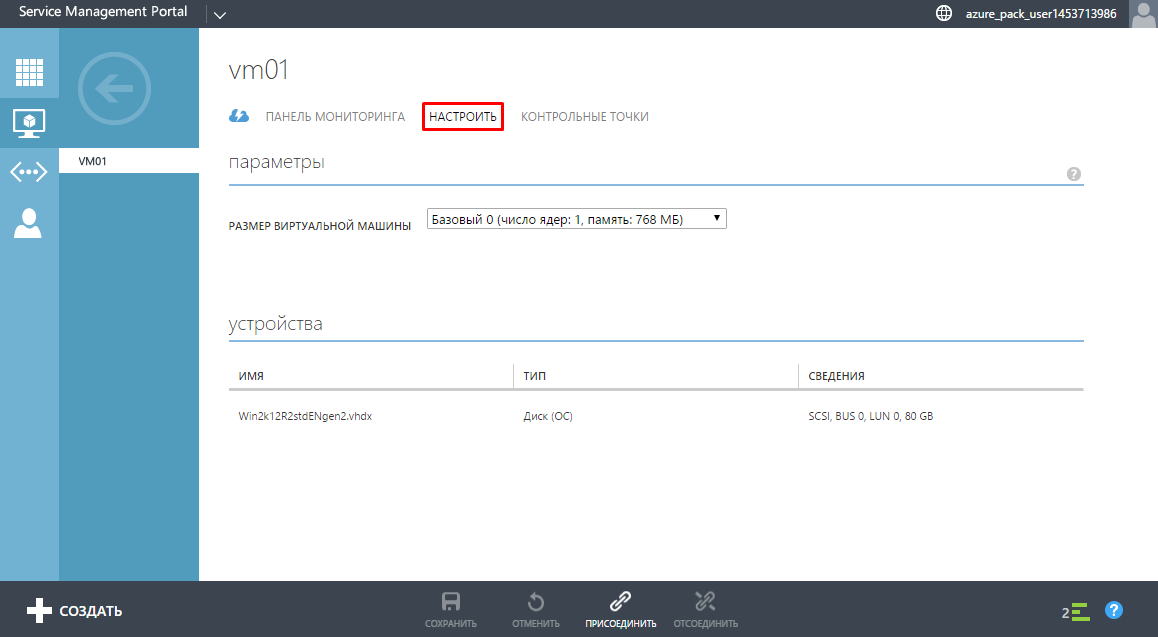Click the ПРИСОЕДИНИТЬ attach button
The width and height of the screenshot is (1158, 637).
pyautogui.click(x=620, y=609)
